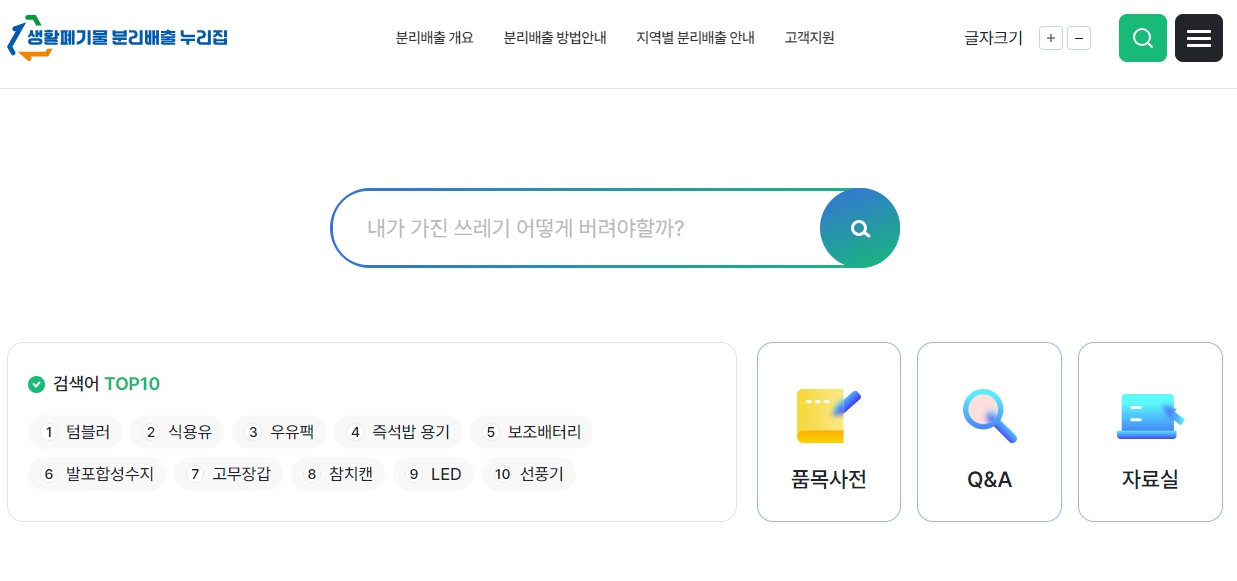Open the Q&A magnifier icon card
This screenshot has width=1237, height=581.
(989, 432)
